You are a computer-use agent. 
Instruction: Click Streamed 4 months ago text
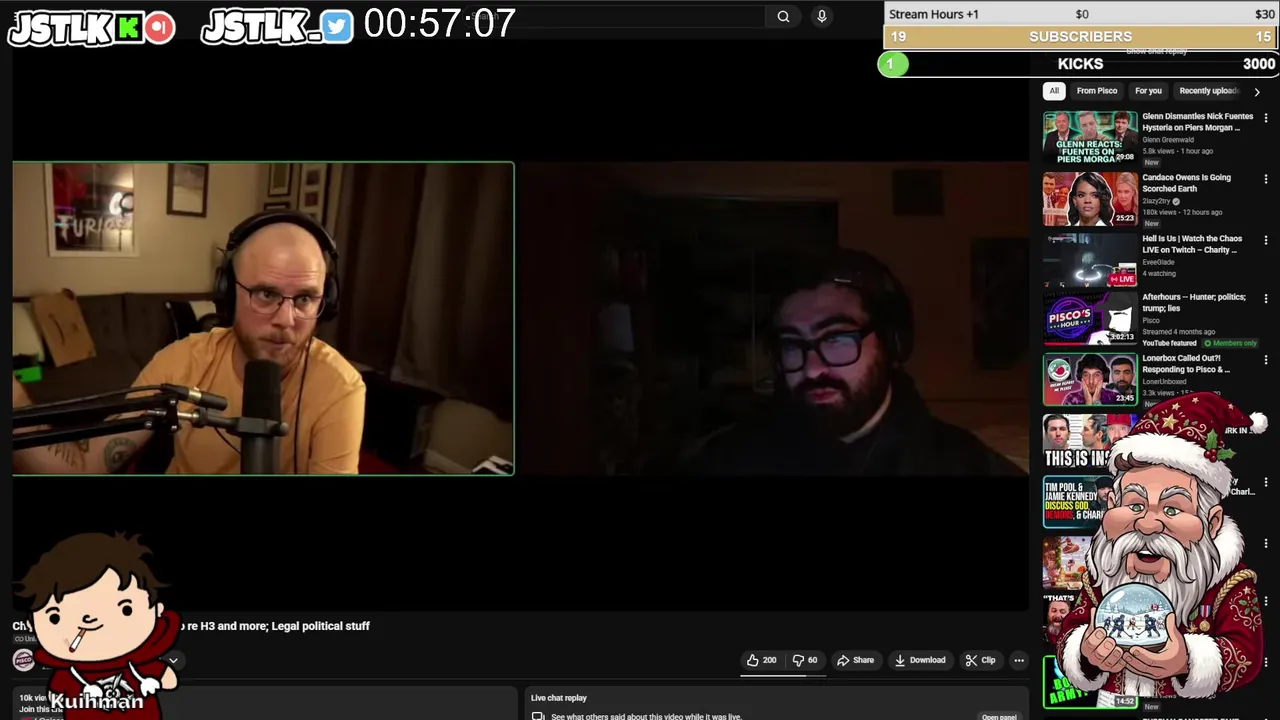point(1179,332)
